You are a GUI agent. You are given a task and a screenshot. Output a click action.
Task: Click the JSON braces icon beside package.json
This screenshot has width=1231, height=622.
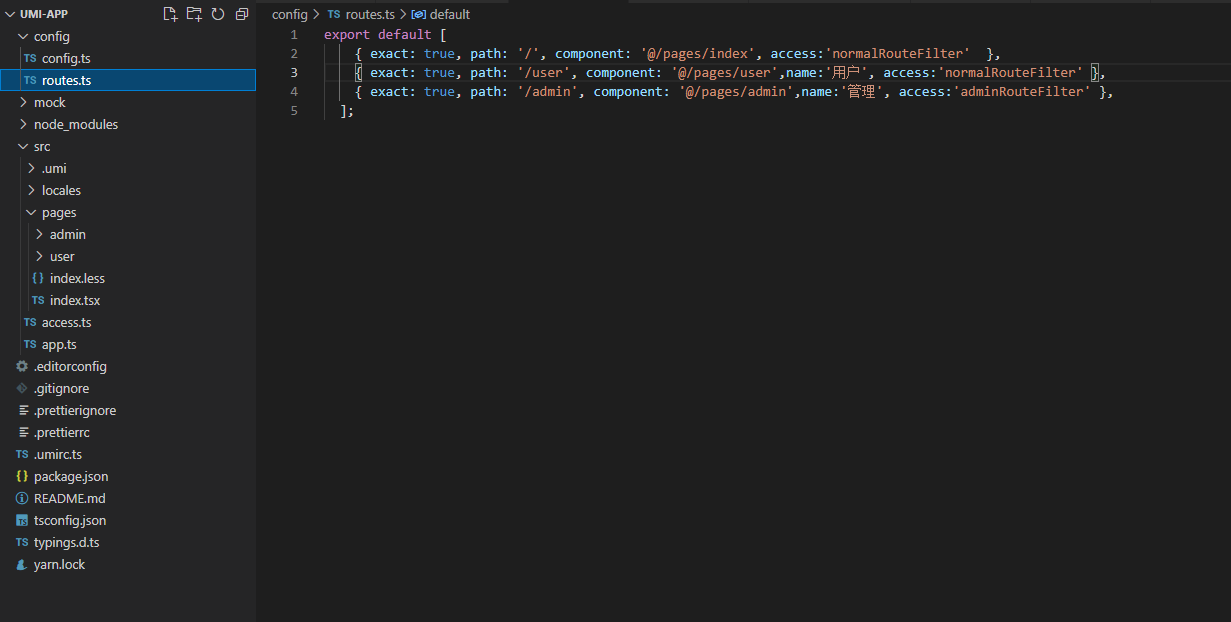point(22,476)
